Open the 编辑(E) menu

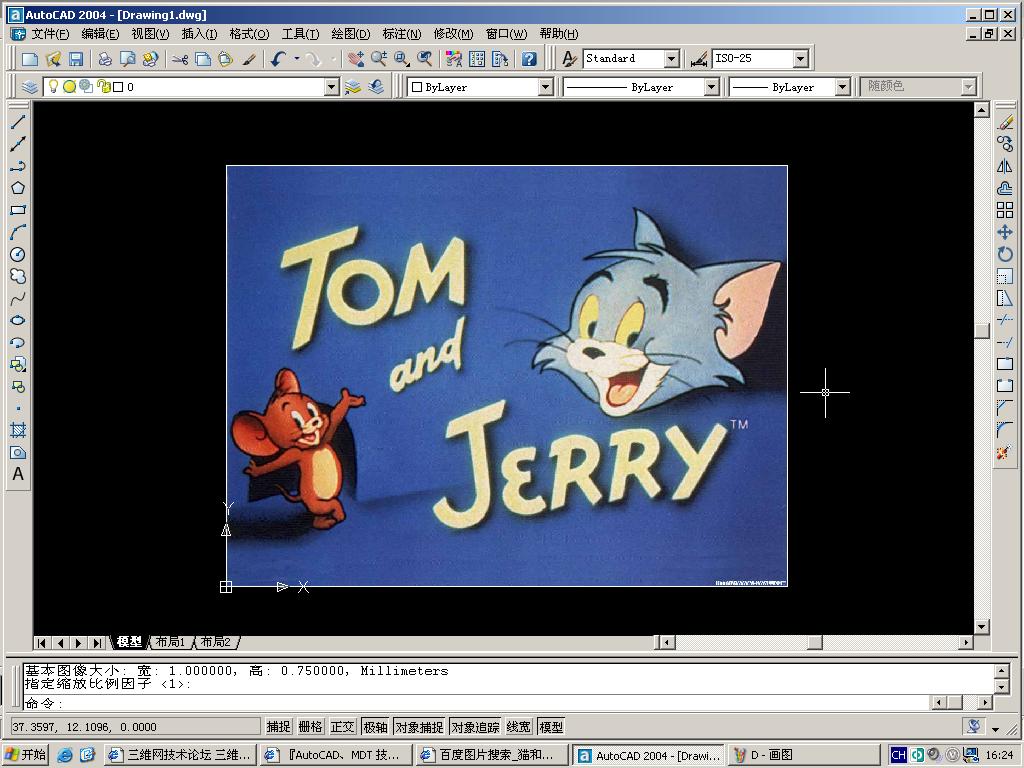click(100, 34)
